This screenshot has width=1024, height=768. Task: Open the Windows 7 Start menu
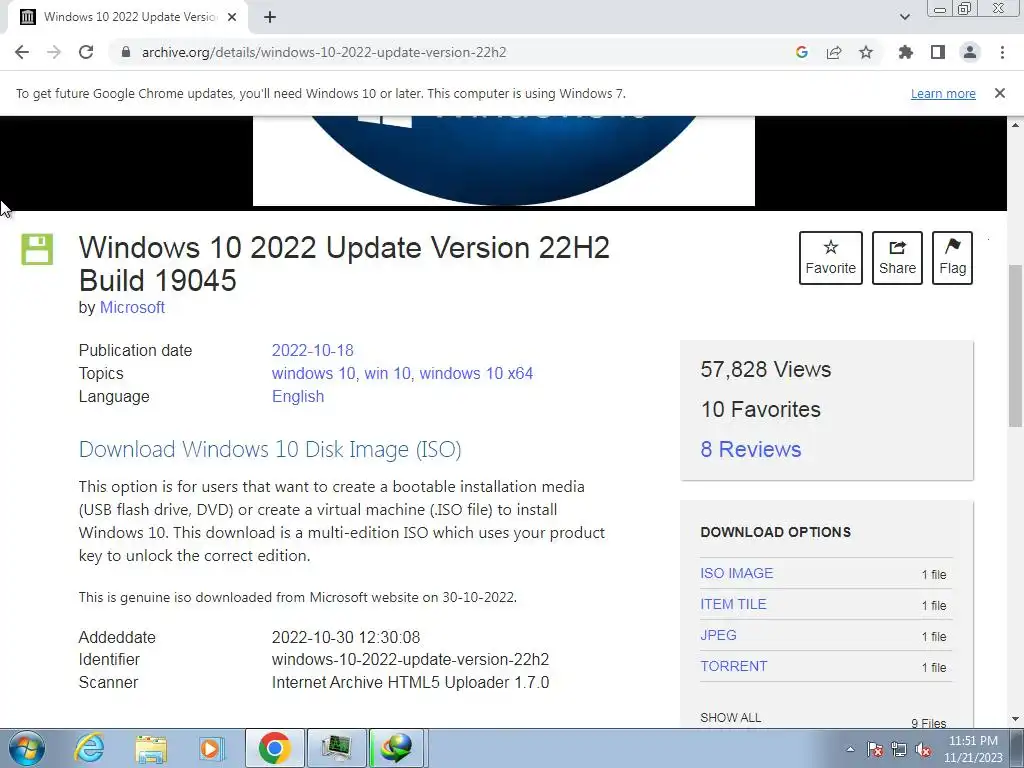click(x=27, y=748)
